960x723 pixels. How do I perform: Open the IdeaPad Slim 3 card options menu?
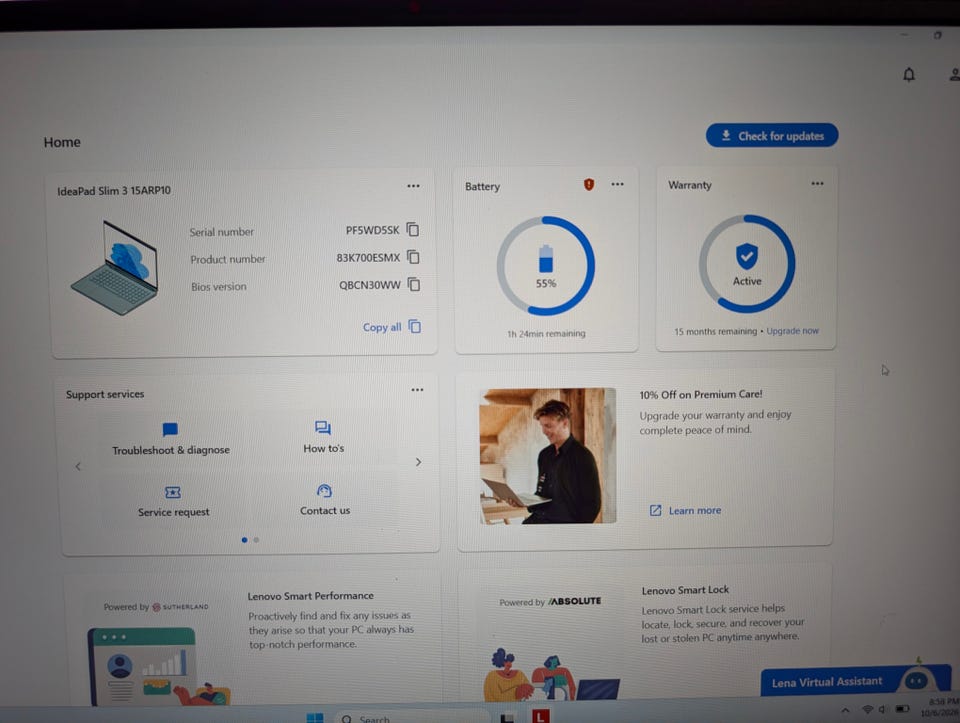tap(413, 186)
